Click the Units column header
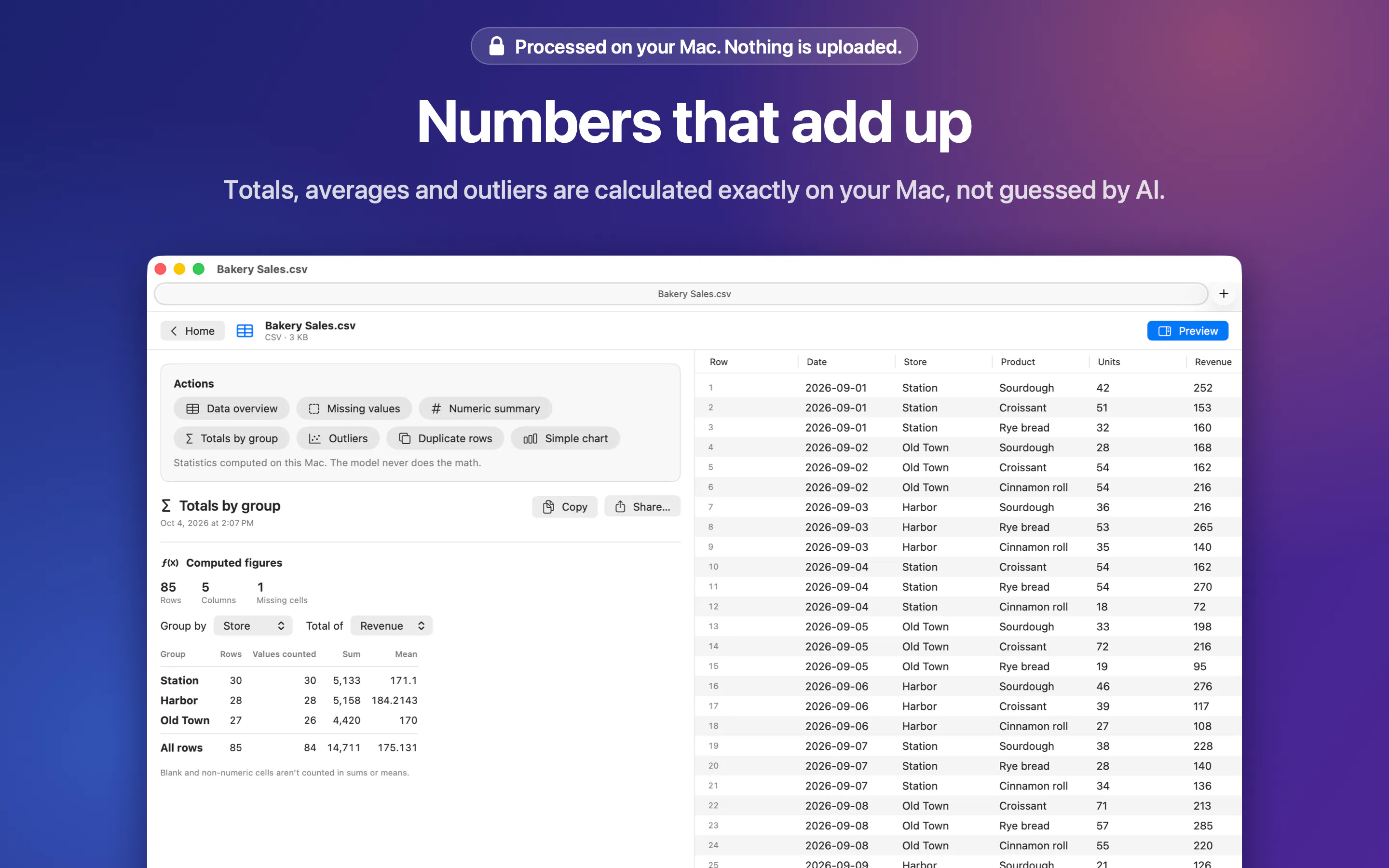 pyautogui.click(x=1108, y=362)
